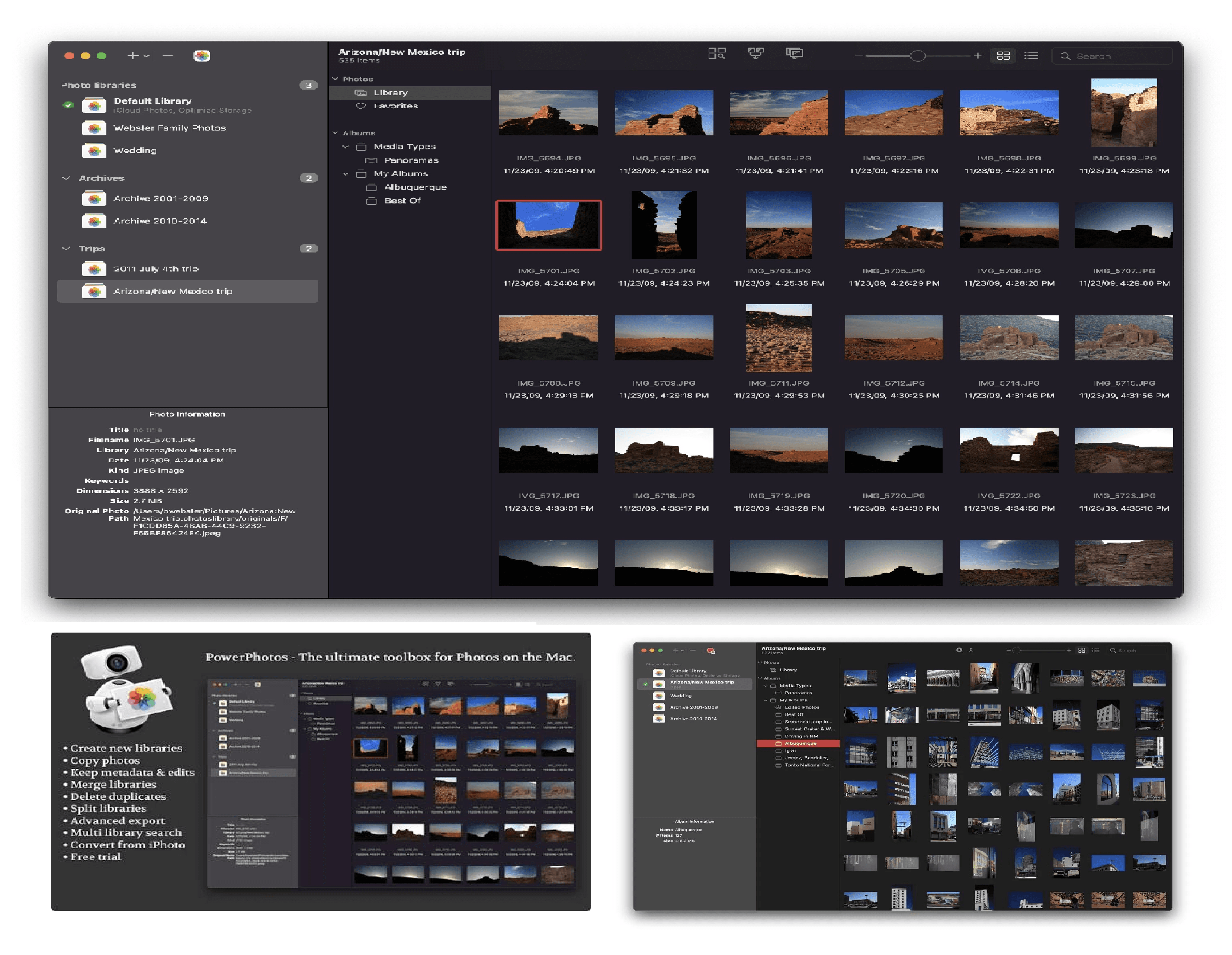This screenshot has width=1232, height=955.
Task: Collapse the Trips group in main sidebar
Action: [66, 249]
